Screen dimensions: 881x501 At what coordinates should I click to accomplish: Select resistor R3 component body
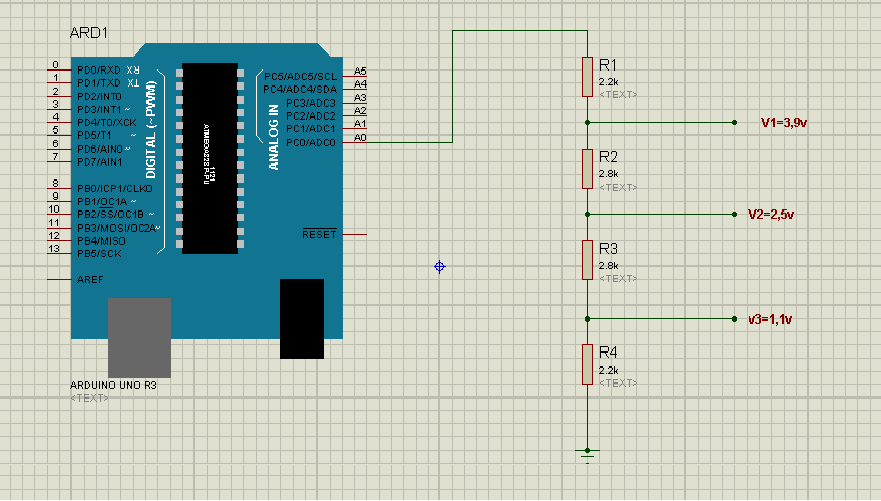click(x=587, y=260)
